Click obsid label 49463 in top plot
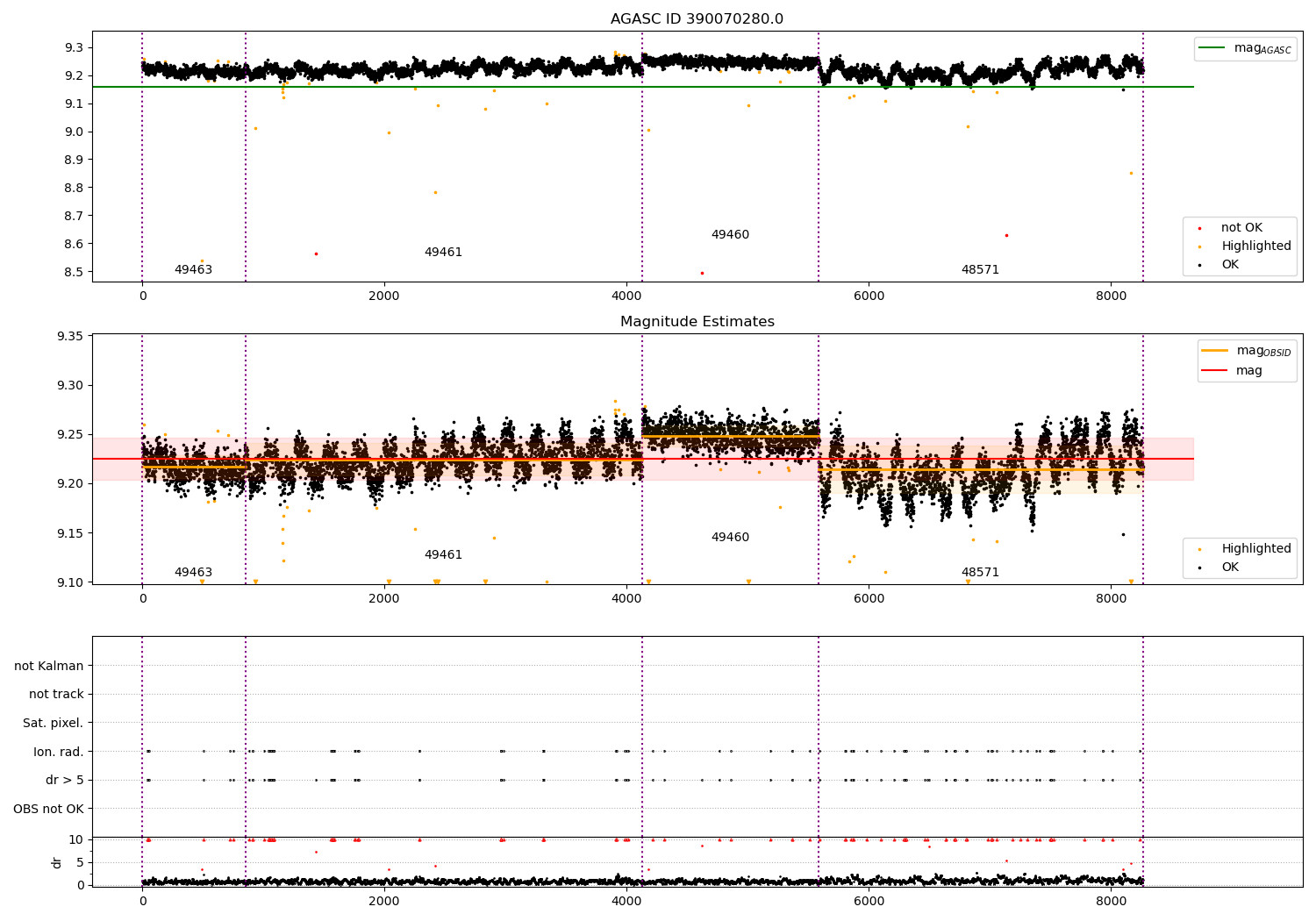This screenshot has width=1316, height=921. tap(193, 270)
